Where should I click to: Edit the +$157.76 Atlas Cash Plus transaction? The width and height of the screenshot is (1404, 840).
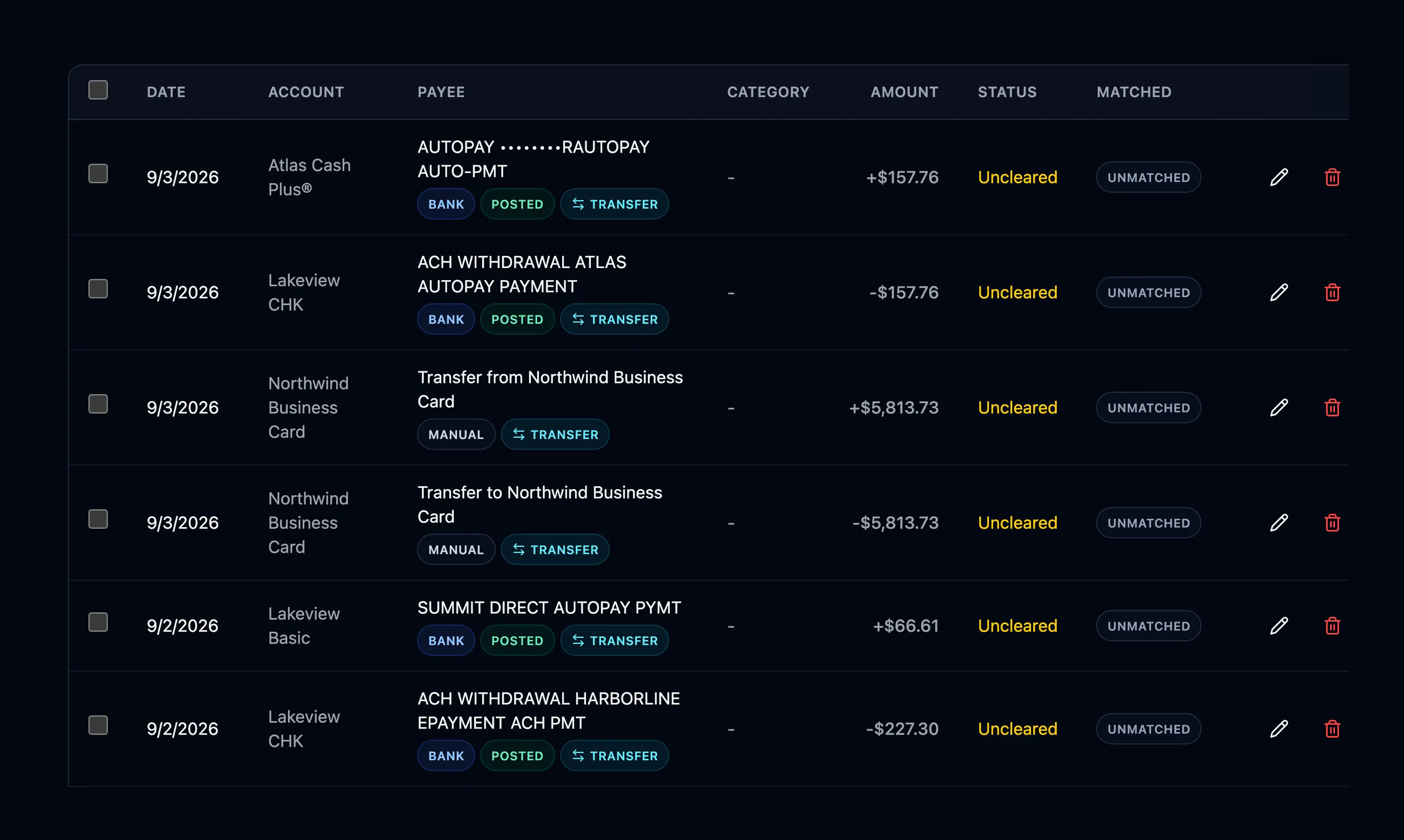click(1279, 177)
